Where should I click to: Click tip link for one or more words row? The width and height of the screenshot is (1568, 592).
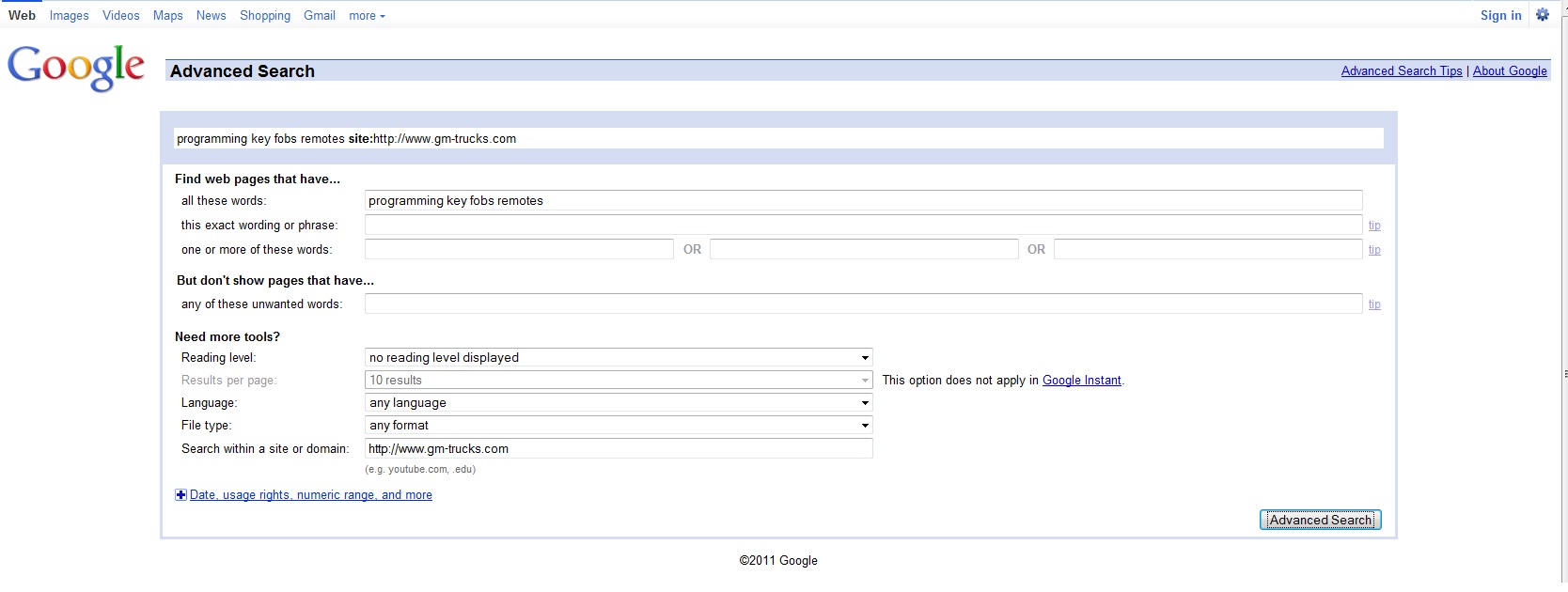(1374, 250)
